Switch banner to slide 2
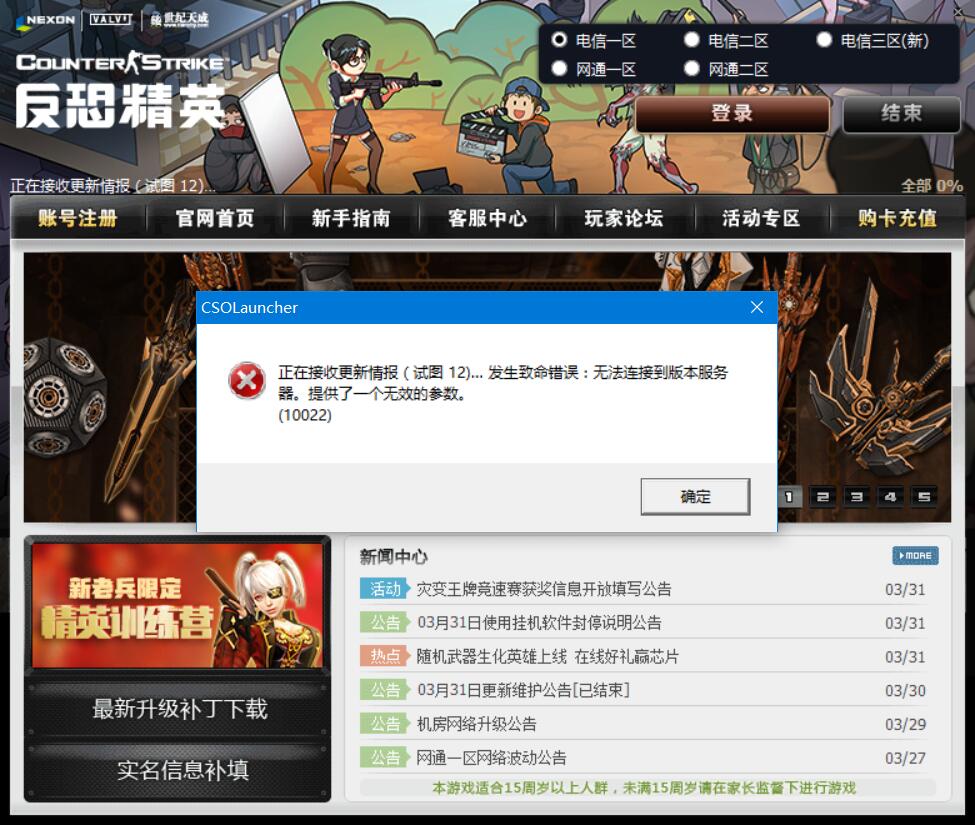This screenshot has height=825, width=975. click(x=823, y=497)
